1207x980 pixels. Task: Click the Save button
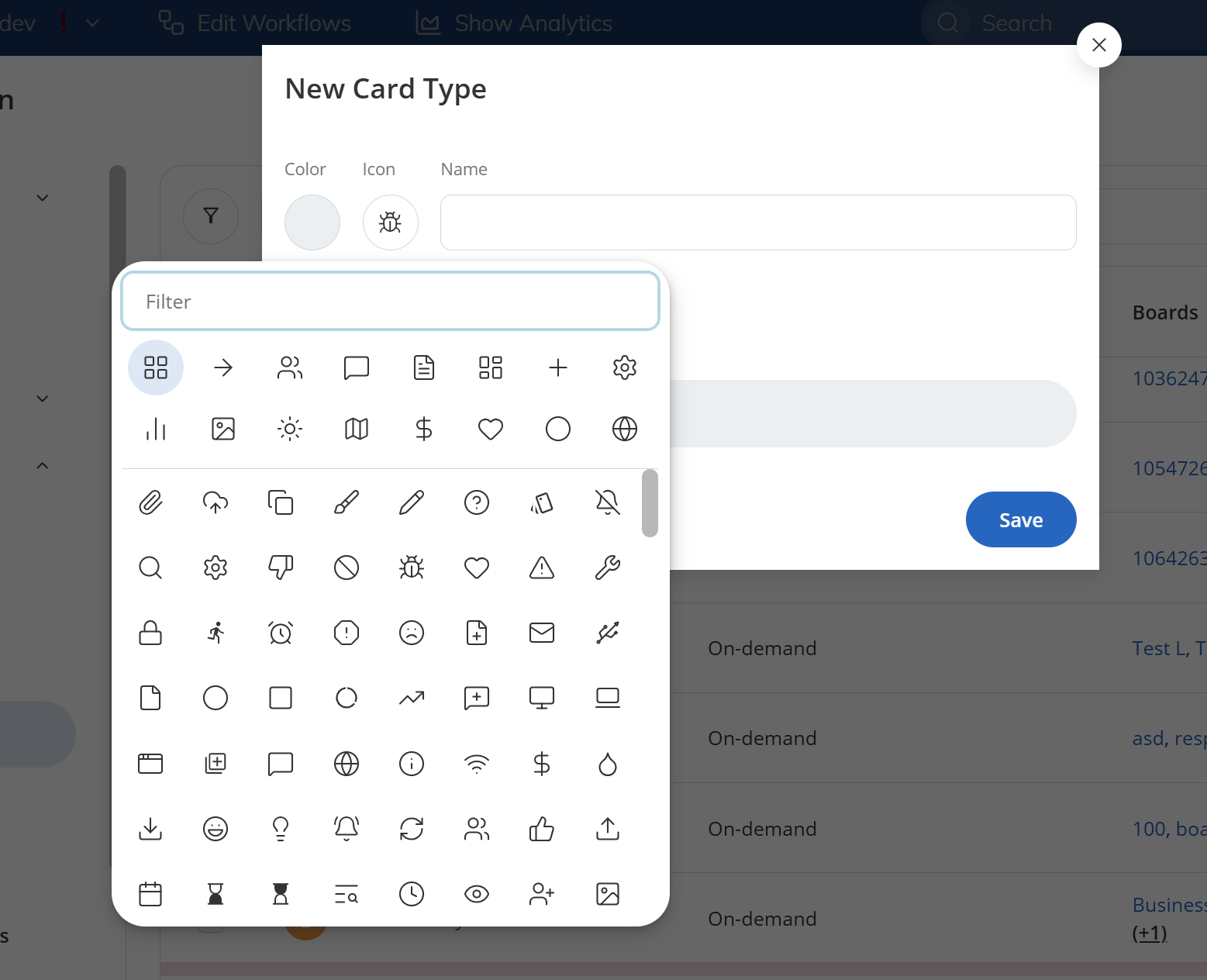tap(1020, 519)
